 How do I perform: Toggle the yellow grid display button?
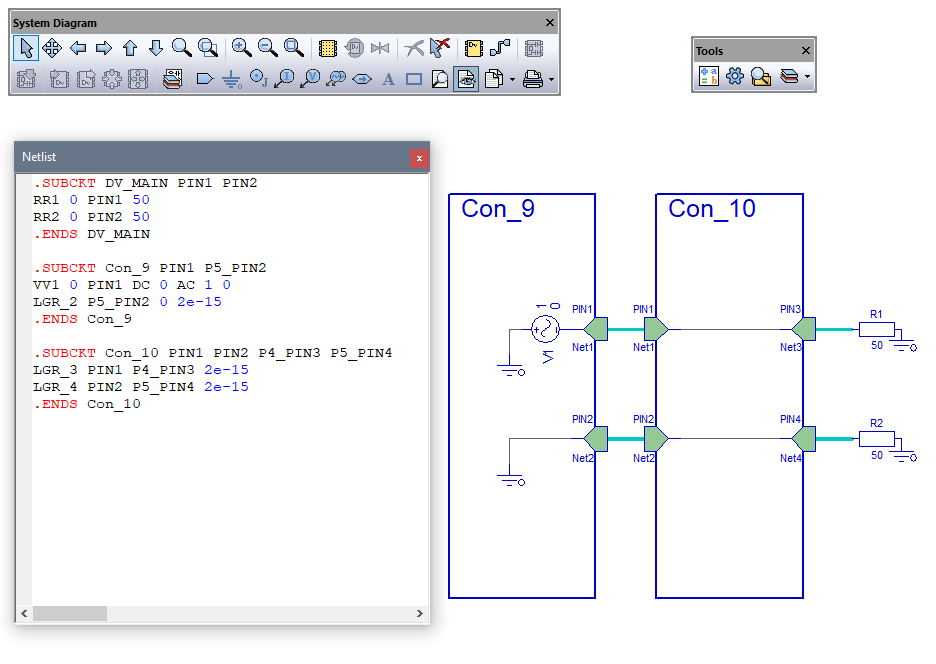(x=327, y=47)
